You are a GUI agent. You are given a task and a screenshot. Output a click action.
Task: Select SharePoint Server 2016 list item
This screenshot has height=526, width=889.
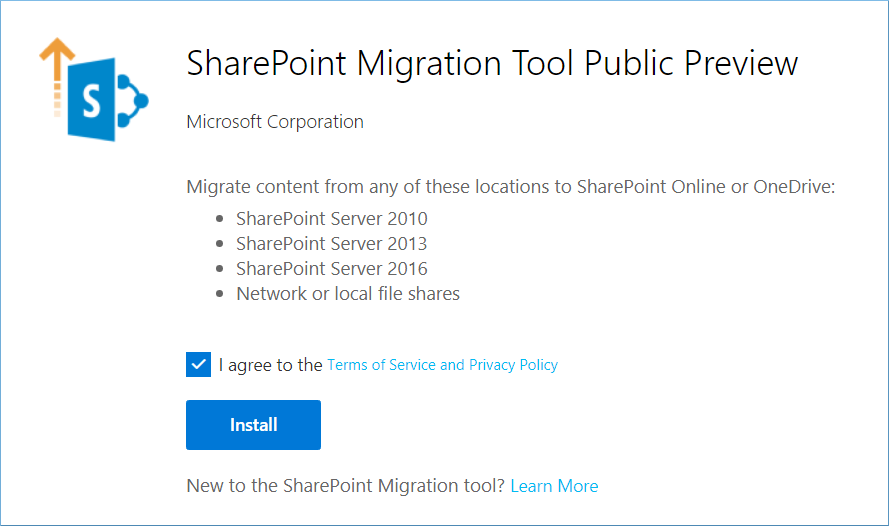[332, 269]
